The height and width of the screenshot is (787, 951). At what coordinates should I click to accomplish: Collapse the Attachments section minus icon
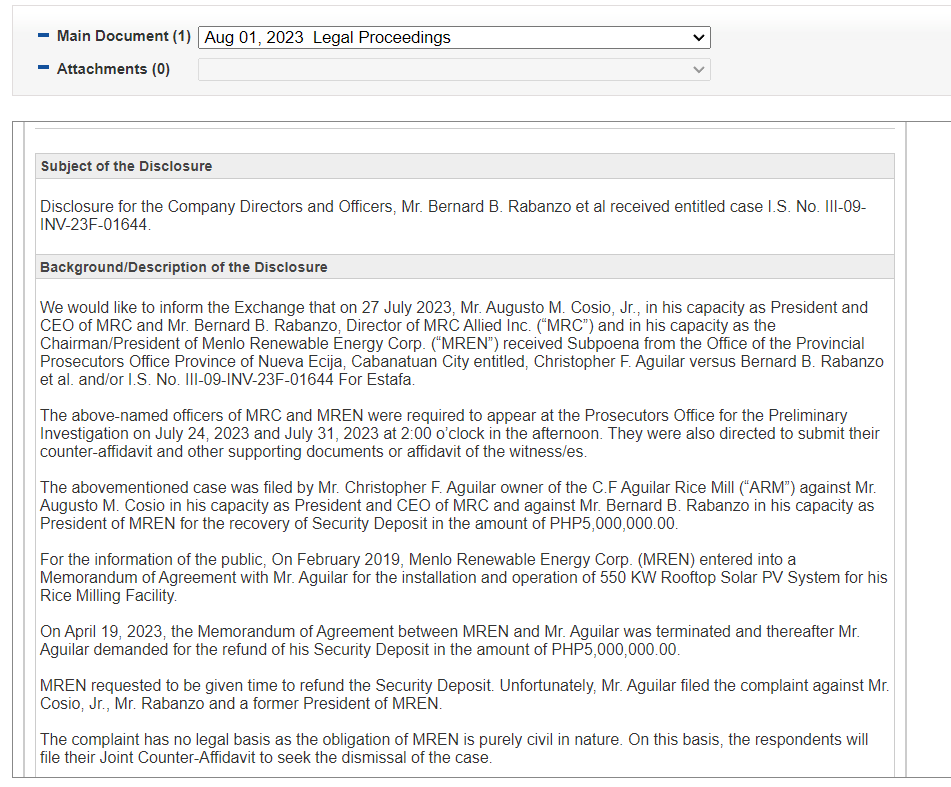tap(43, 68)
